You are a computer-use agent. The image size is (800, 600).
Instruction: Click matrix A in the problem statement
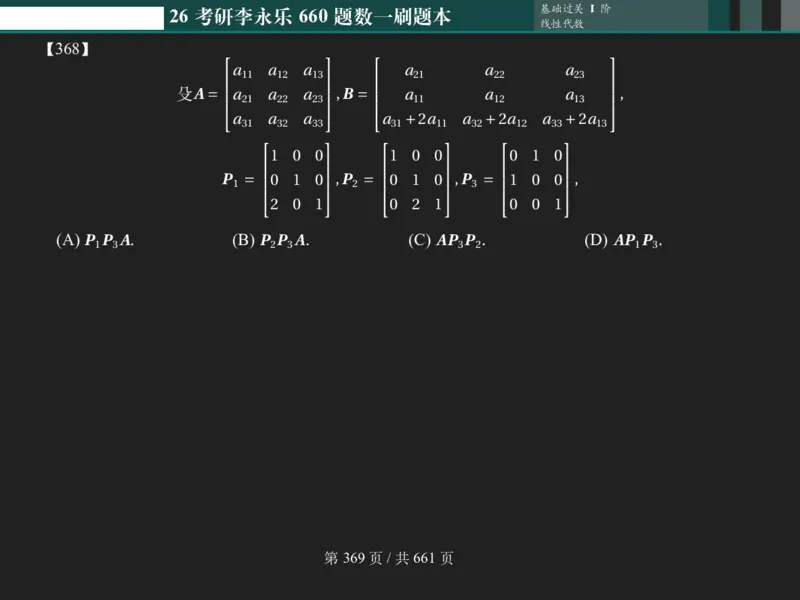click(x=280, y=96)
